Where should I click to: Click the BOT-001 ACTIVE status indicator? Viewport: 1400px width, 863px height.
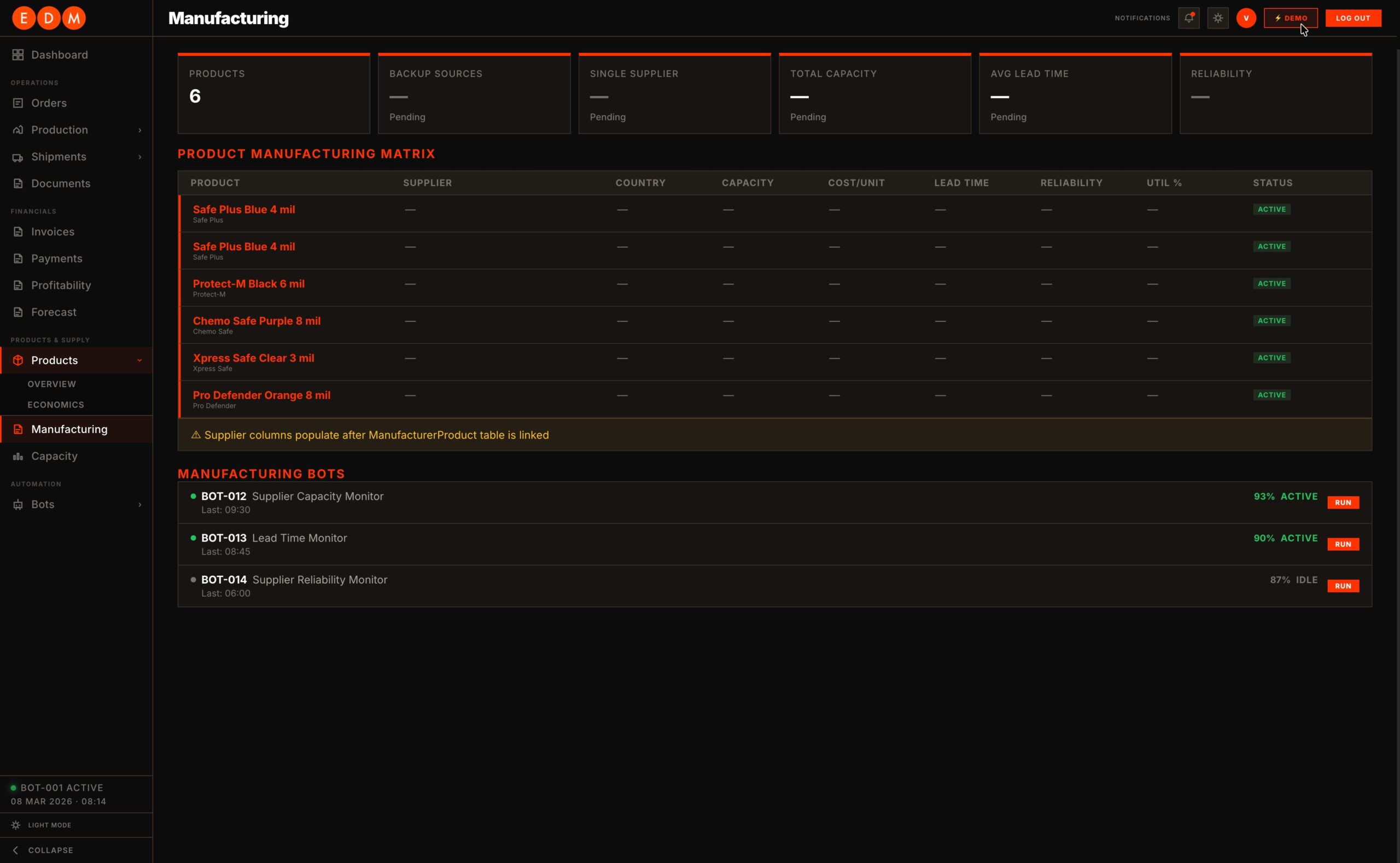coord(57,788)
